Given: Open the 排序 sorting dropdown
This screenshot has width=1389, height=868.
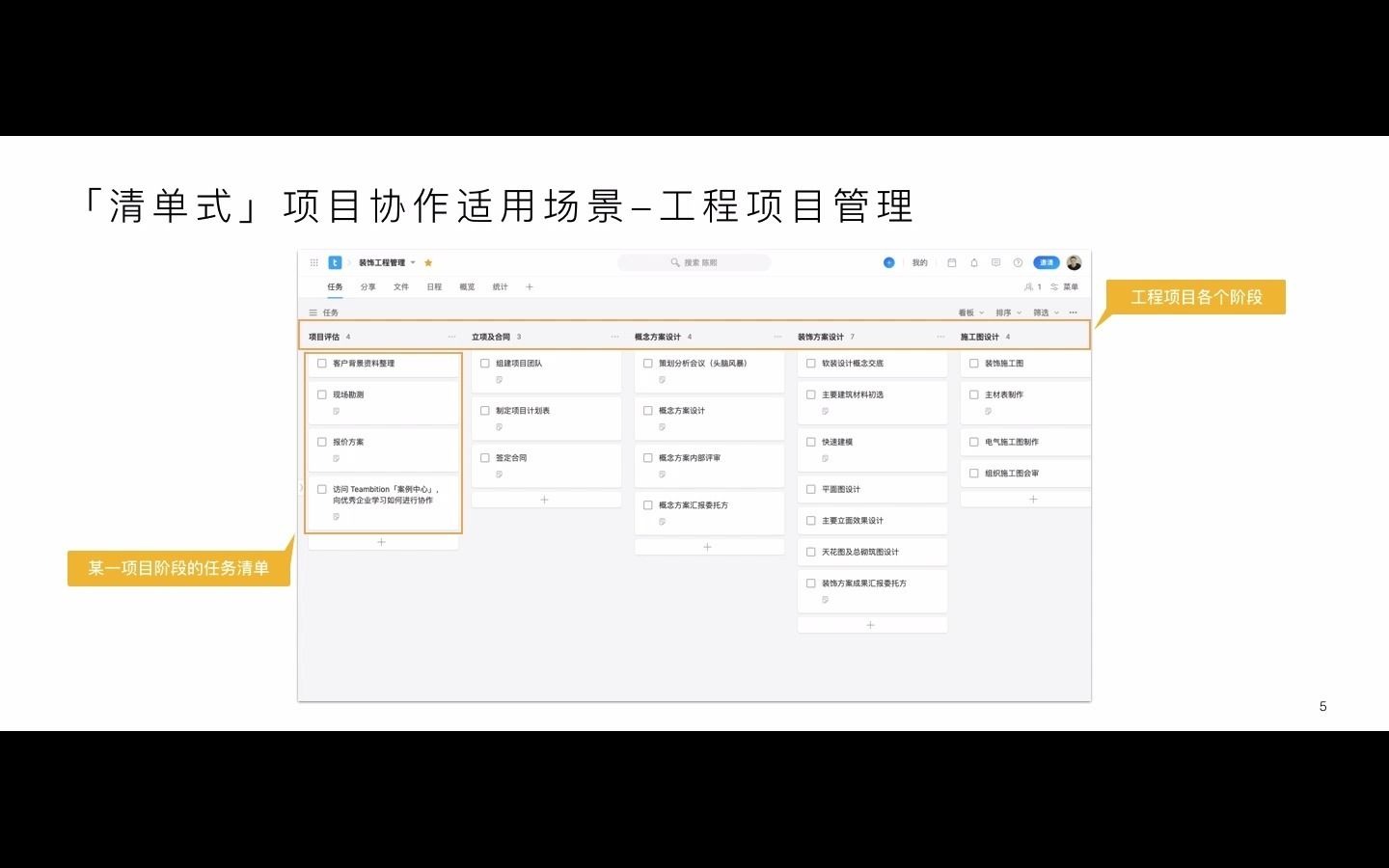Looking at the screenshot, I should 1003,312.
